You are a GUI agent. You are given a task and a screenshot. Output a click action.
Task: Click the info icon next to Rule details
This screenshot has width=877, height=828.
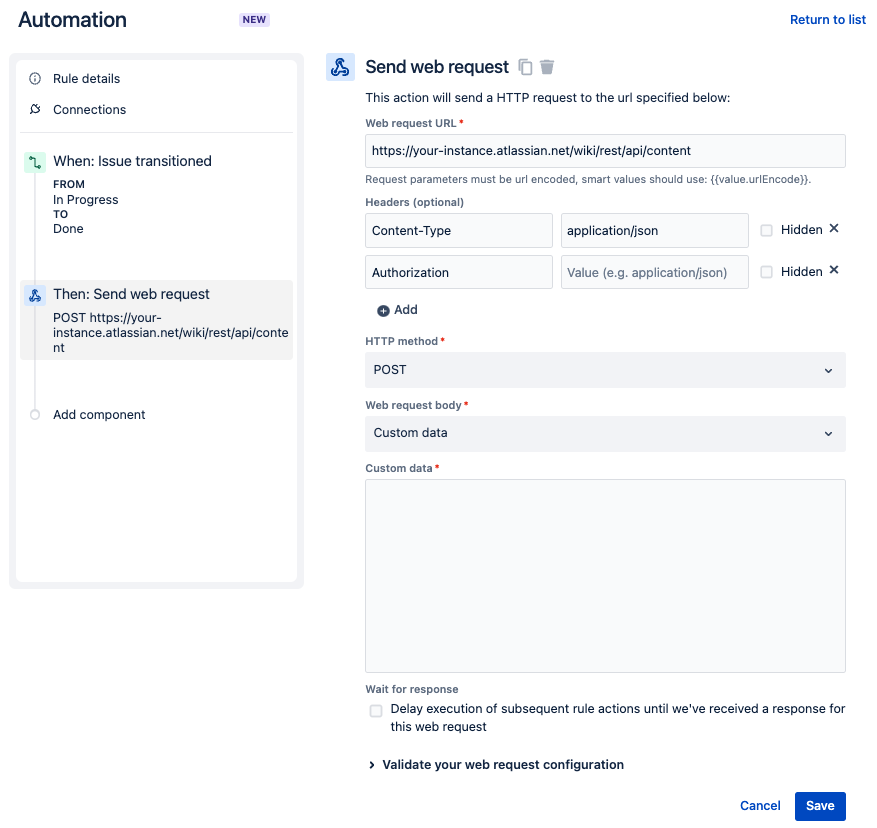tap(37, 78)
